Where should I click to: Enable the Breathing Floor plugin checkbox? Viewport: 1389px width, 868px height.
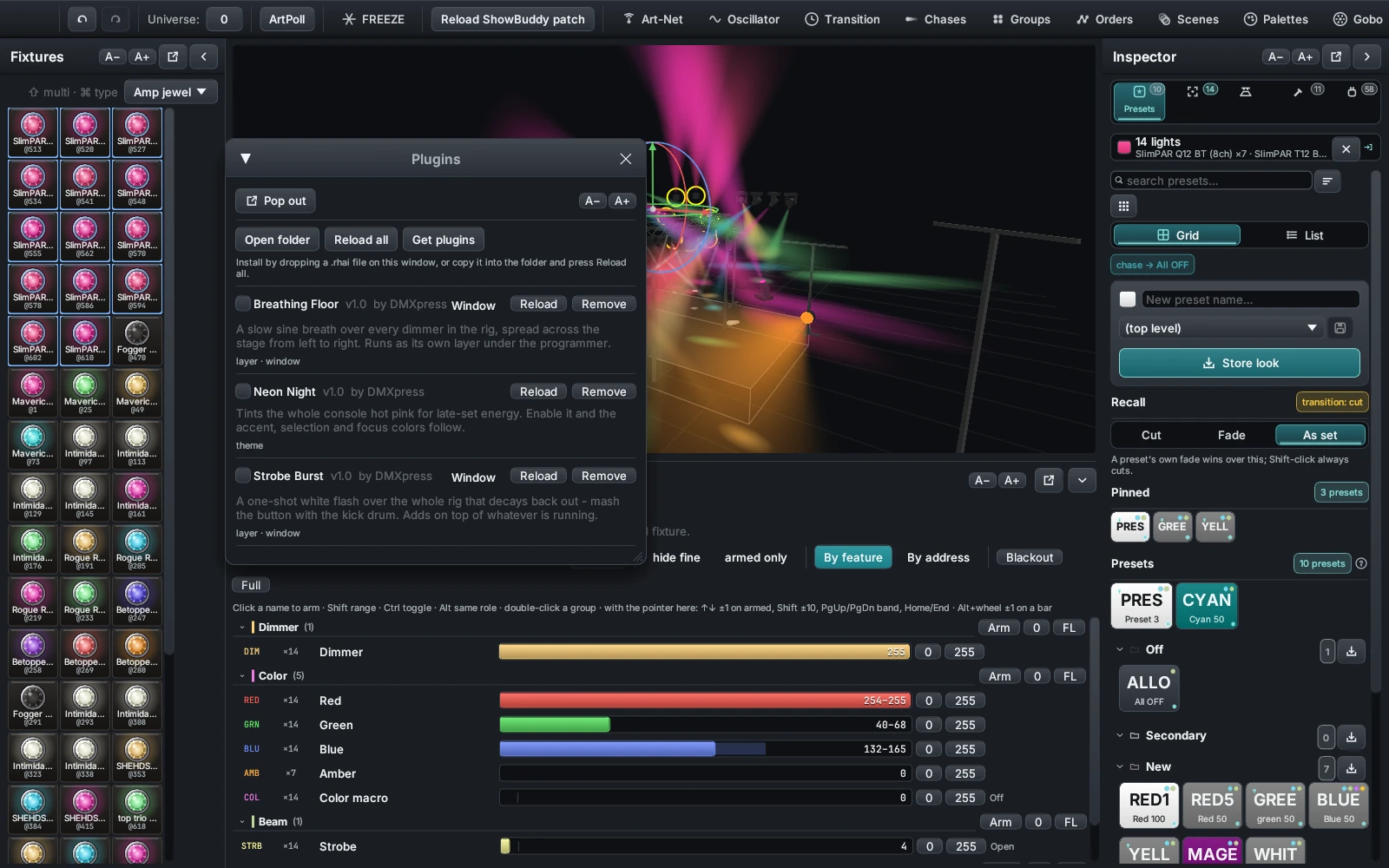tap(243, 304)
